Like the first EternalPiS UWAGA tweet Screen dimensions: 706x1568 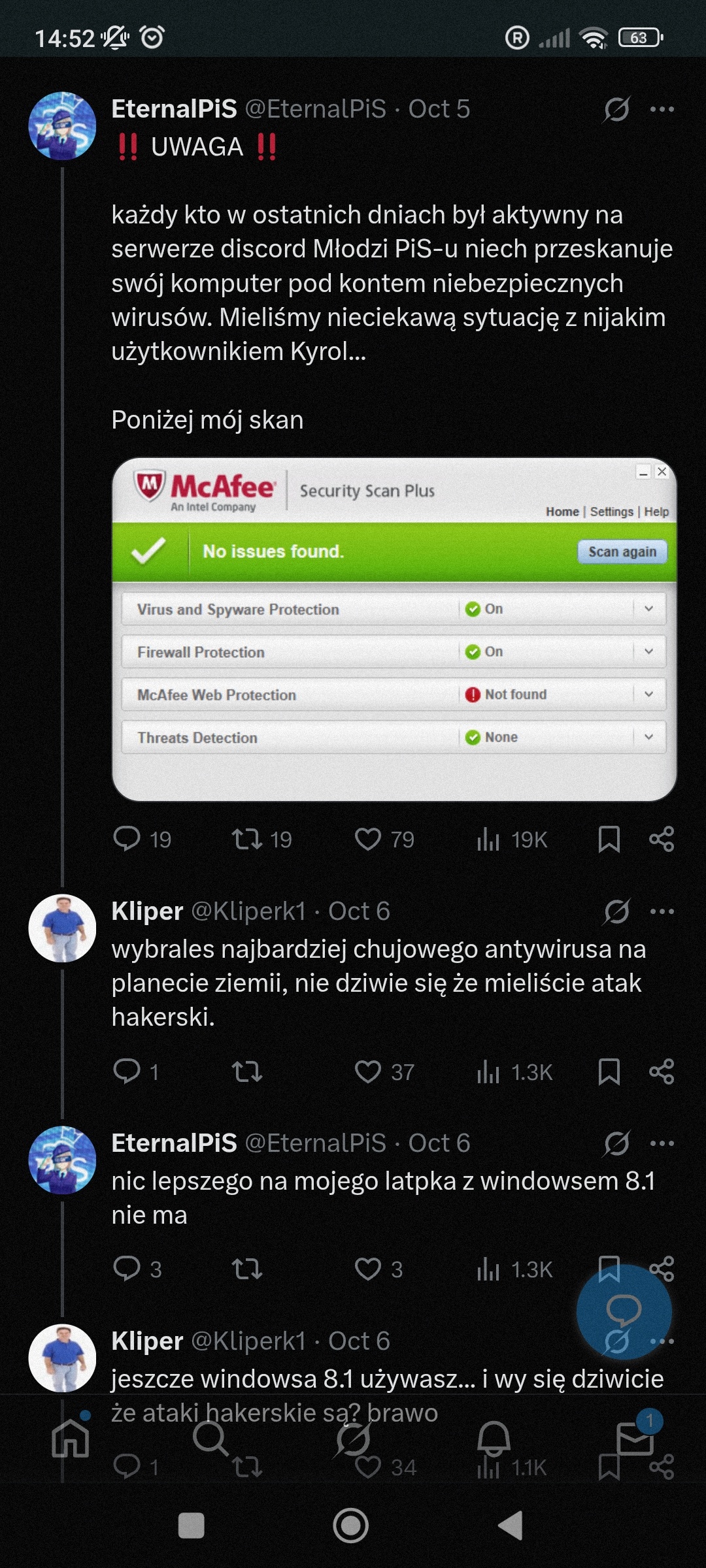[368, 840]
